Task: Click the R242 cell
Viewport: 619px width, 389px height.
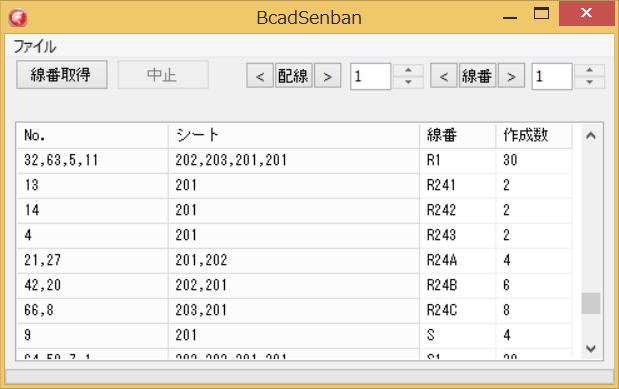Action: point(458,210)
